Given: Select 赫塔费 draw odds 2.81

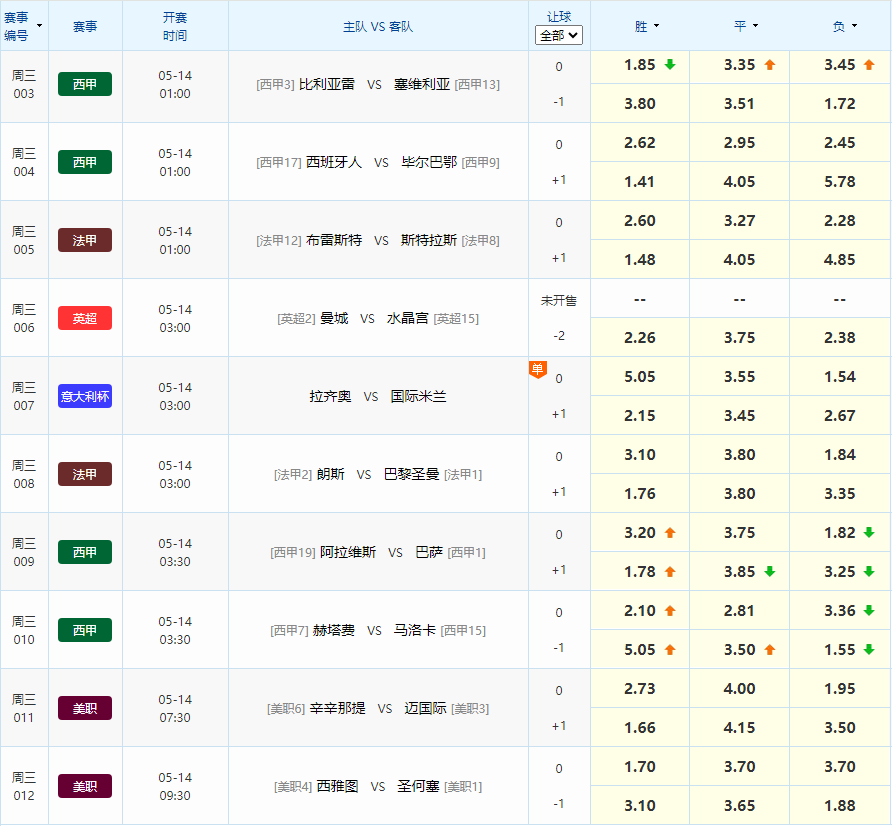Looking at the screenshot, I should coord(740,610).
